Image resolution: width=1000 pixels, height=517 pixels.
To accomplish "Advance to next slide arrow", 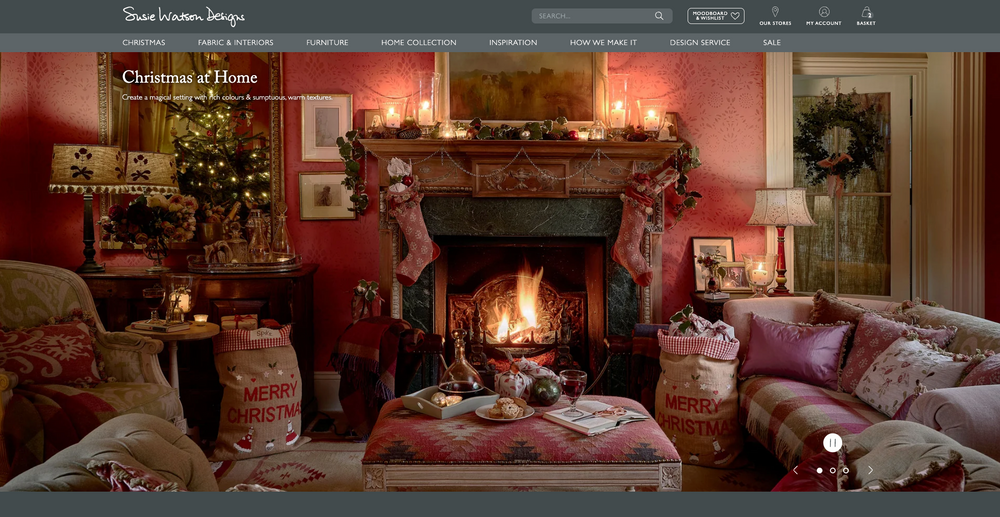I will [870, 470].
